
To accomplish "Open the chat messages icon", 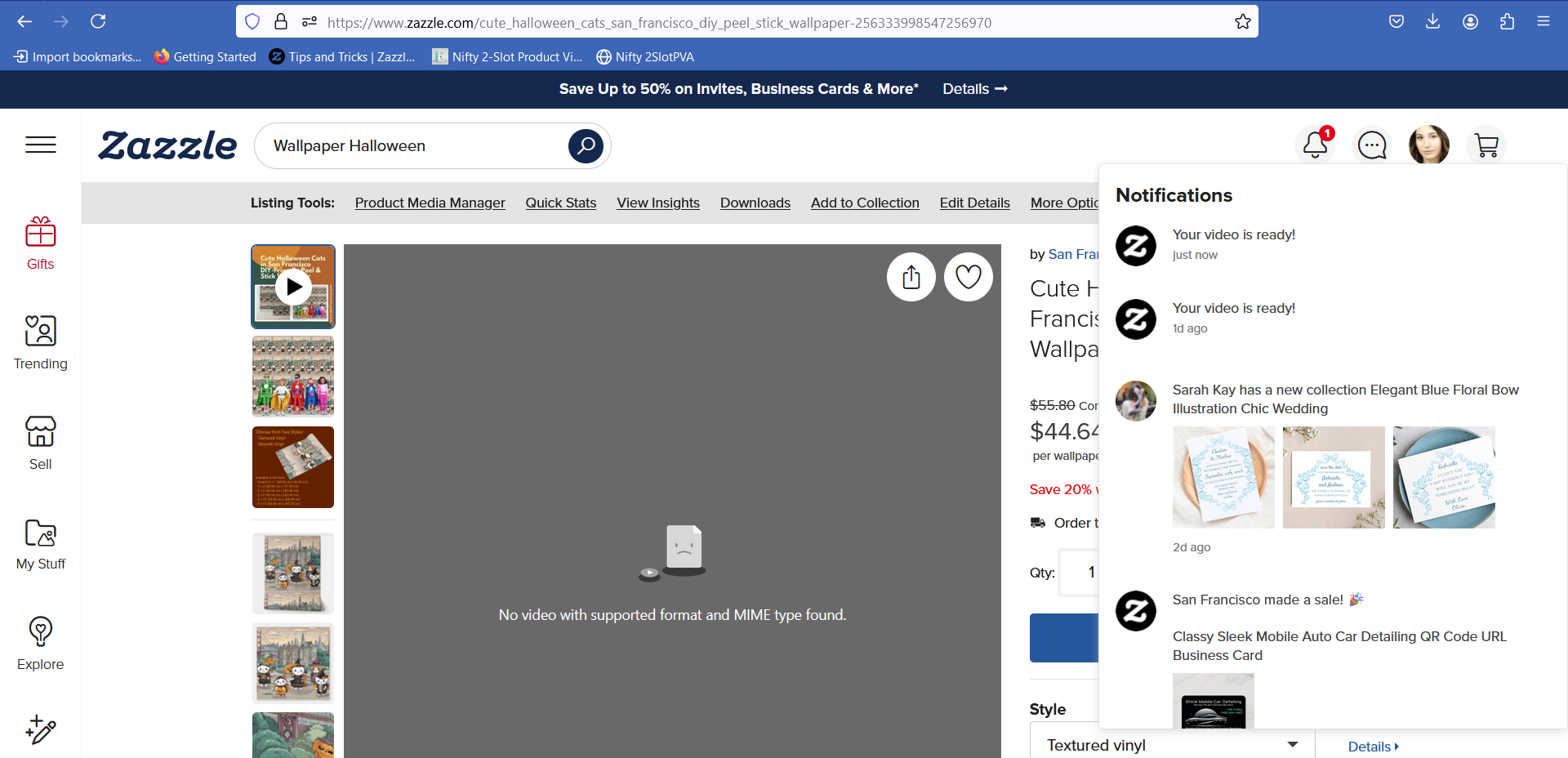I will coord(1372,145).
